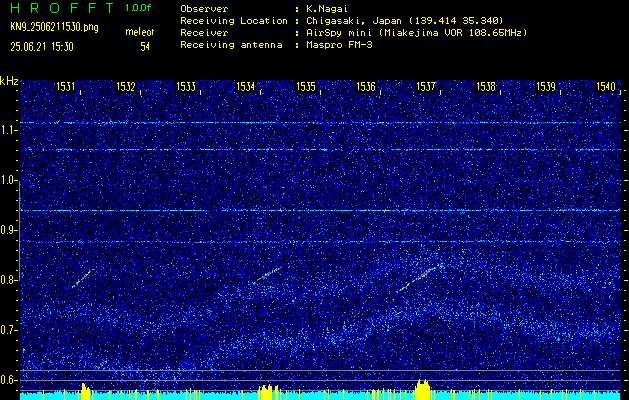The height and width of the screenshot is (400, 629).
Task: Click the 1.0 kHz axis label
Action: pos(7,181)
